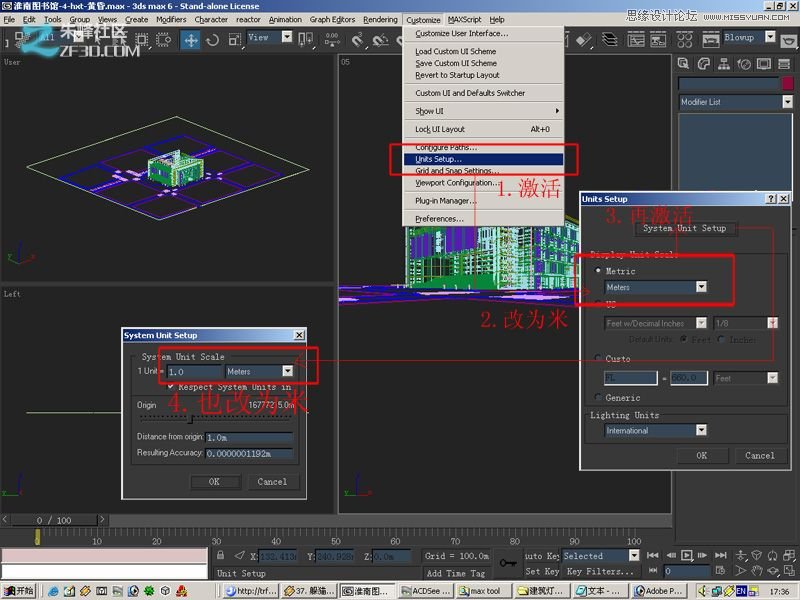
Task: Select the Pan View hand icon
Action: 756,571
